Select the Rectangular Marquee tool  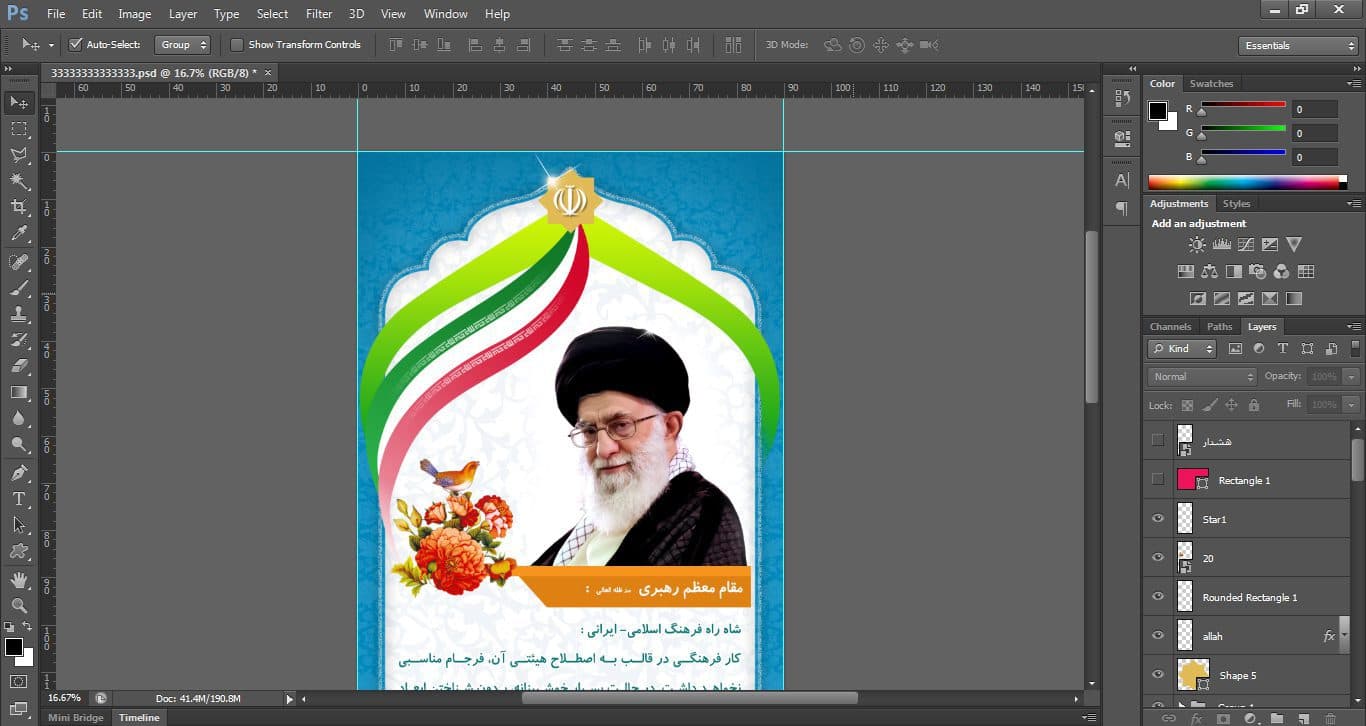pos(19,129)
